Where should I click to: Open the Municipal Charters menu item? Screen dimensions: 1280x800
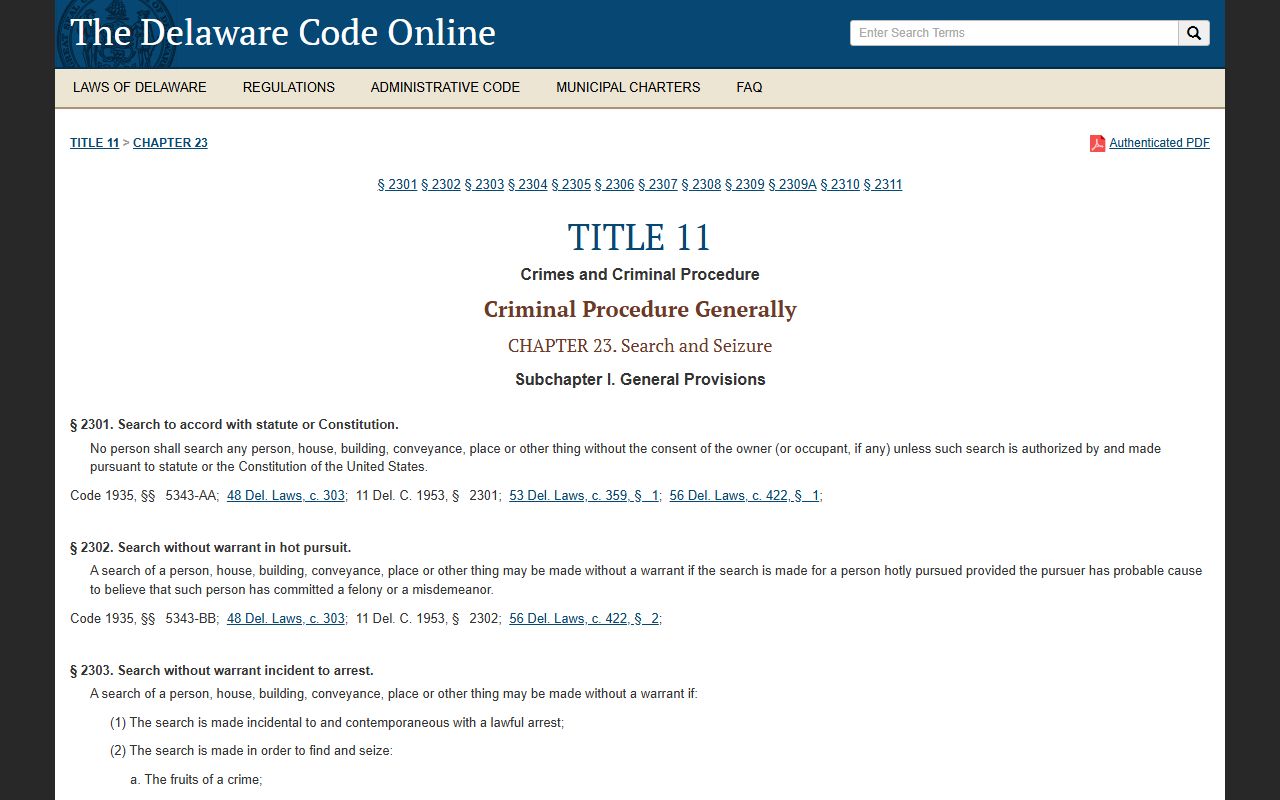coord(628,87)
